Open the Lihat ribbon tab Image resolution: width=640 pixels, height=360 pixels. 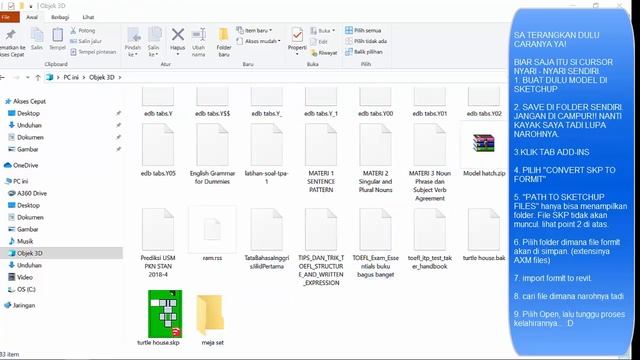click(88, 17)
